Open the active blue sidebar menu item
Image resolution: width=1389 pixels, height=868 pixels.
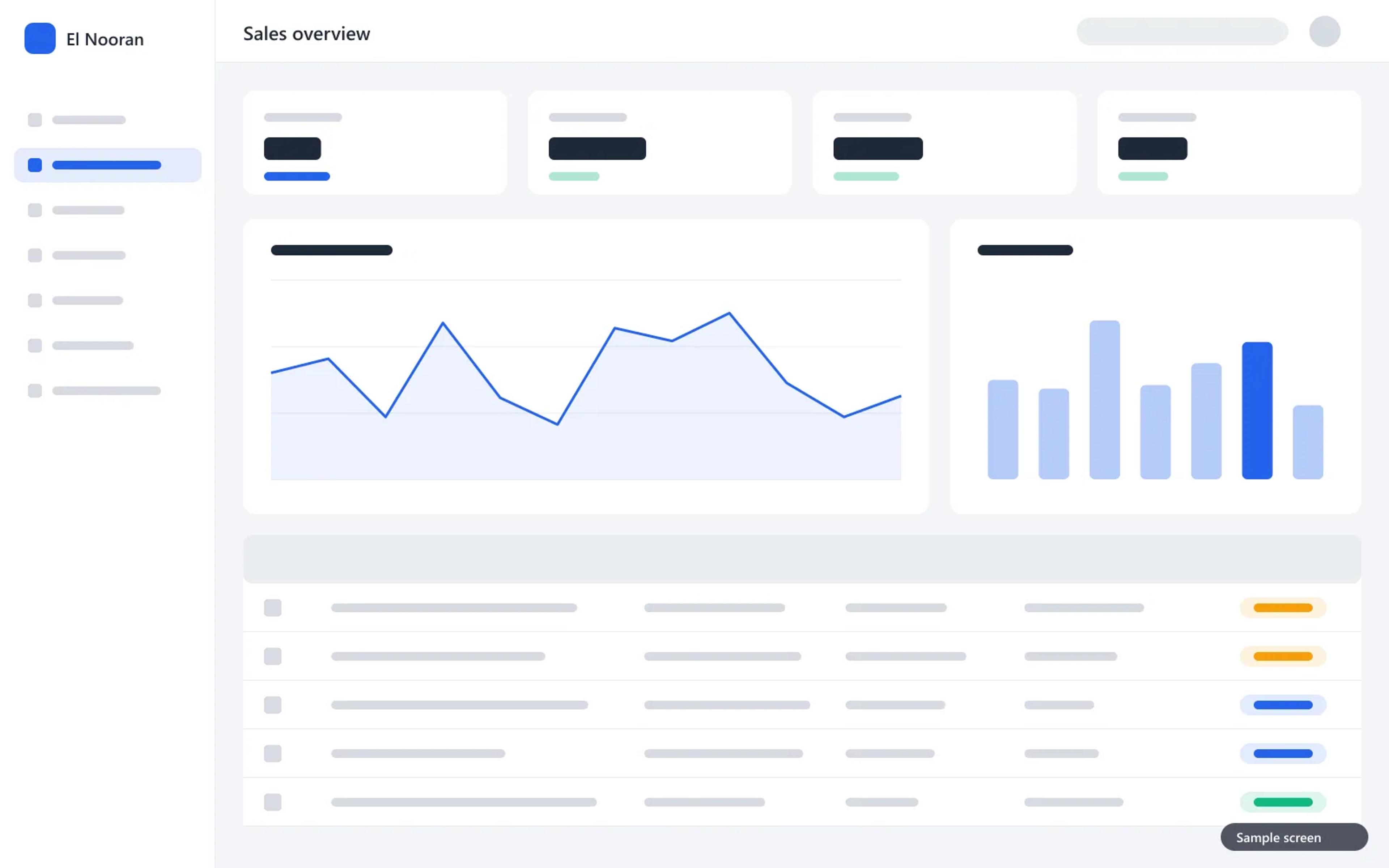click(x=108, y=165)
